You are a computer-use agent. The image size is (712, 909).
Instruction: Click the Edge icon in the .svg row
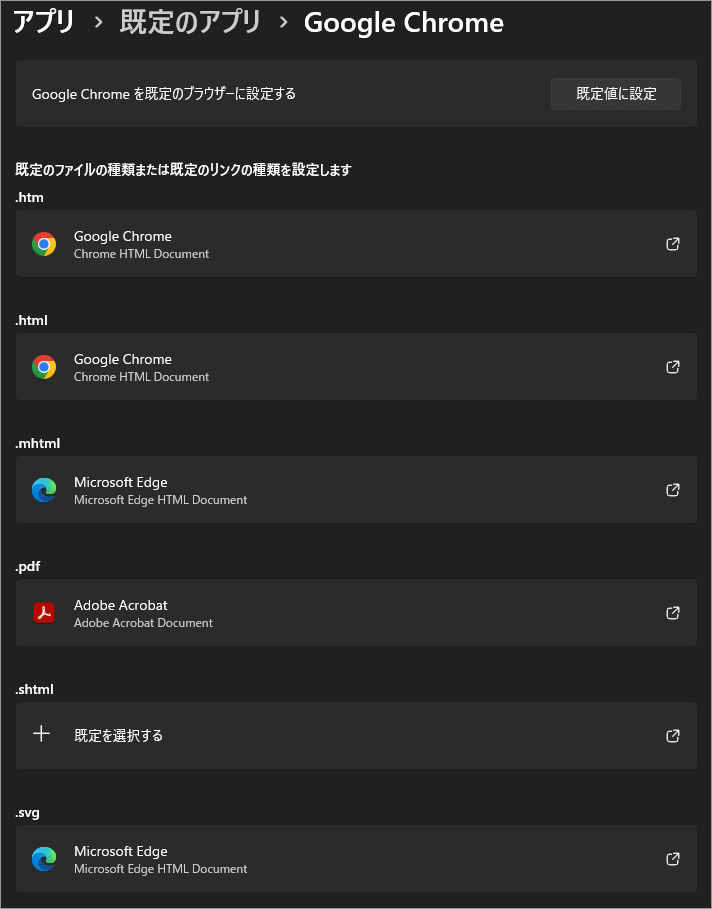(44, 859)
